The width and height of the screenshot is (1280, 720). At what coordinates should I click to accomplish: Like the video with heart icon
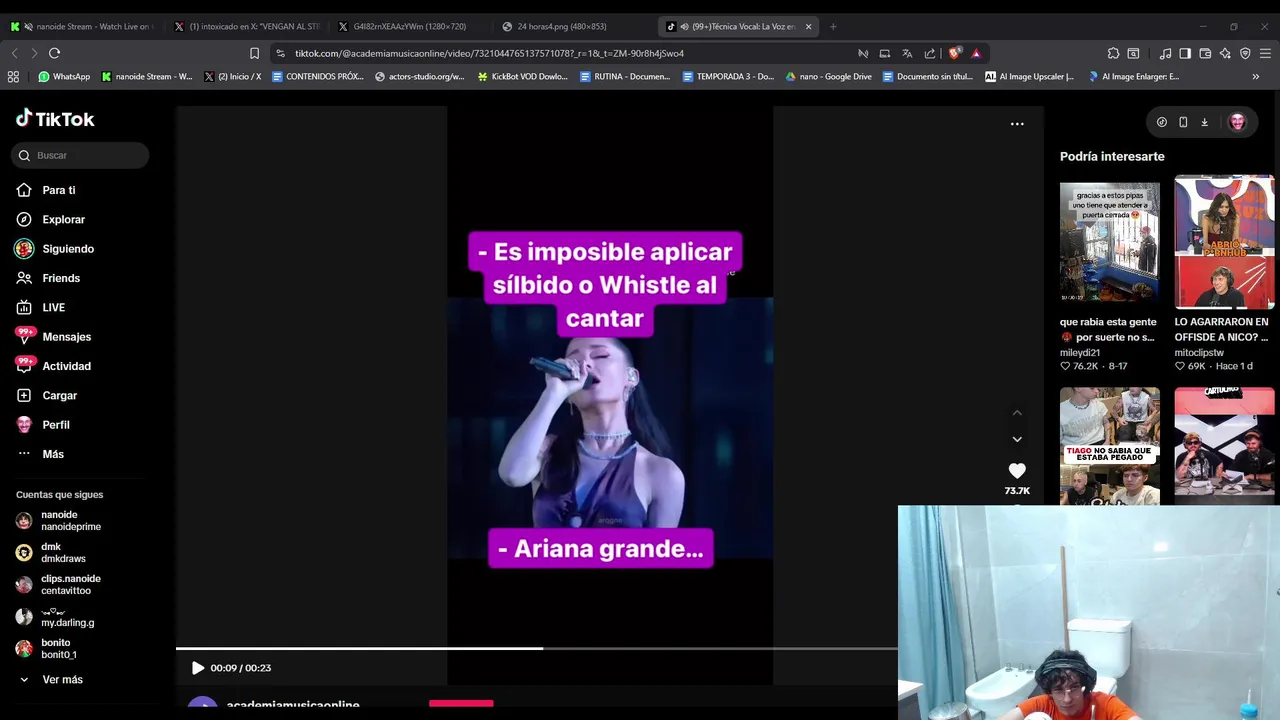pyautogui.click(x=1017, y=471)
